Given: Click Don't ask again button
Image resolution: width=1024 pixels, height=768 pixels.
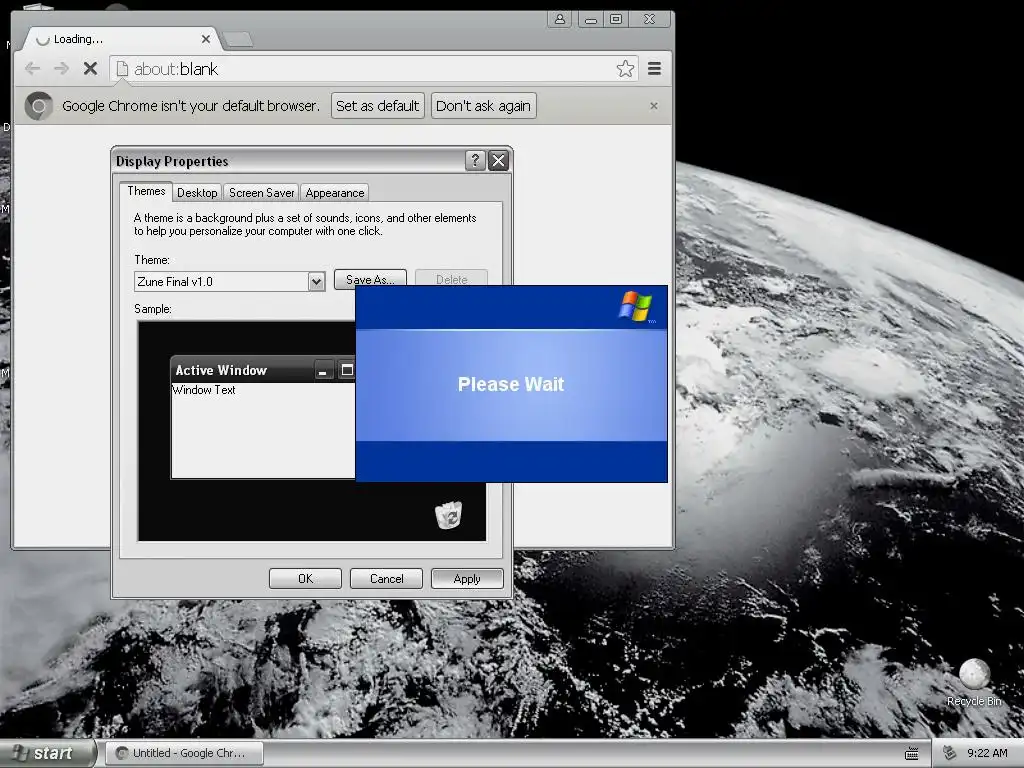Looking at the screenshot, I should pyautogui.click(x=483, y=106).
